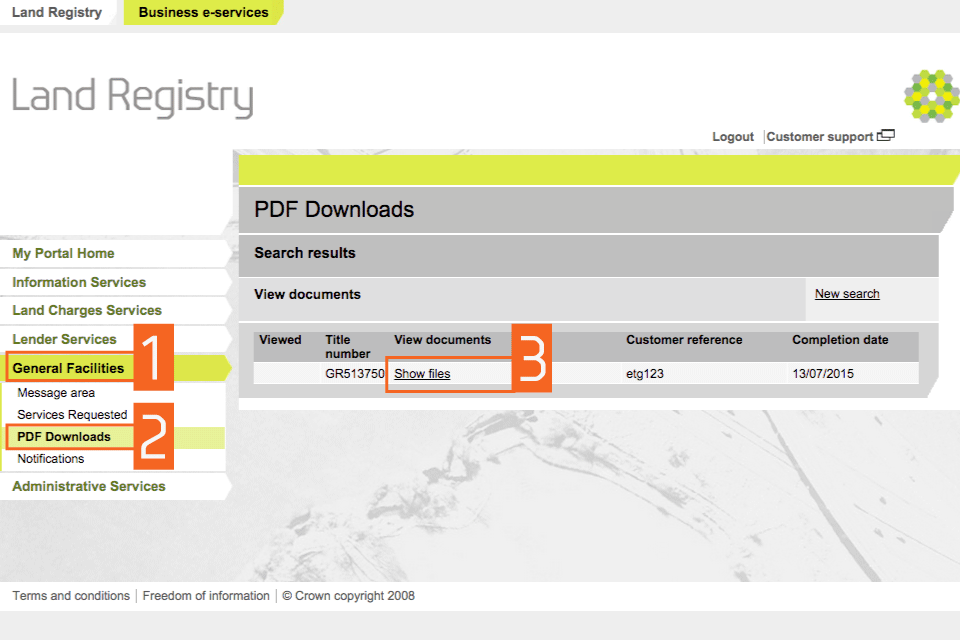Select Services Requested in sidebar
Viewport: 960px width, 640px height.
click(72, 415)
